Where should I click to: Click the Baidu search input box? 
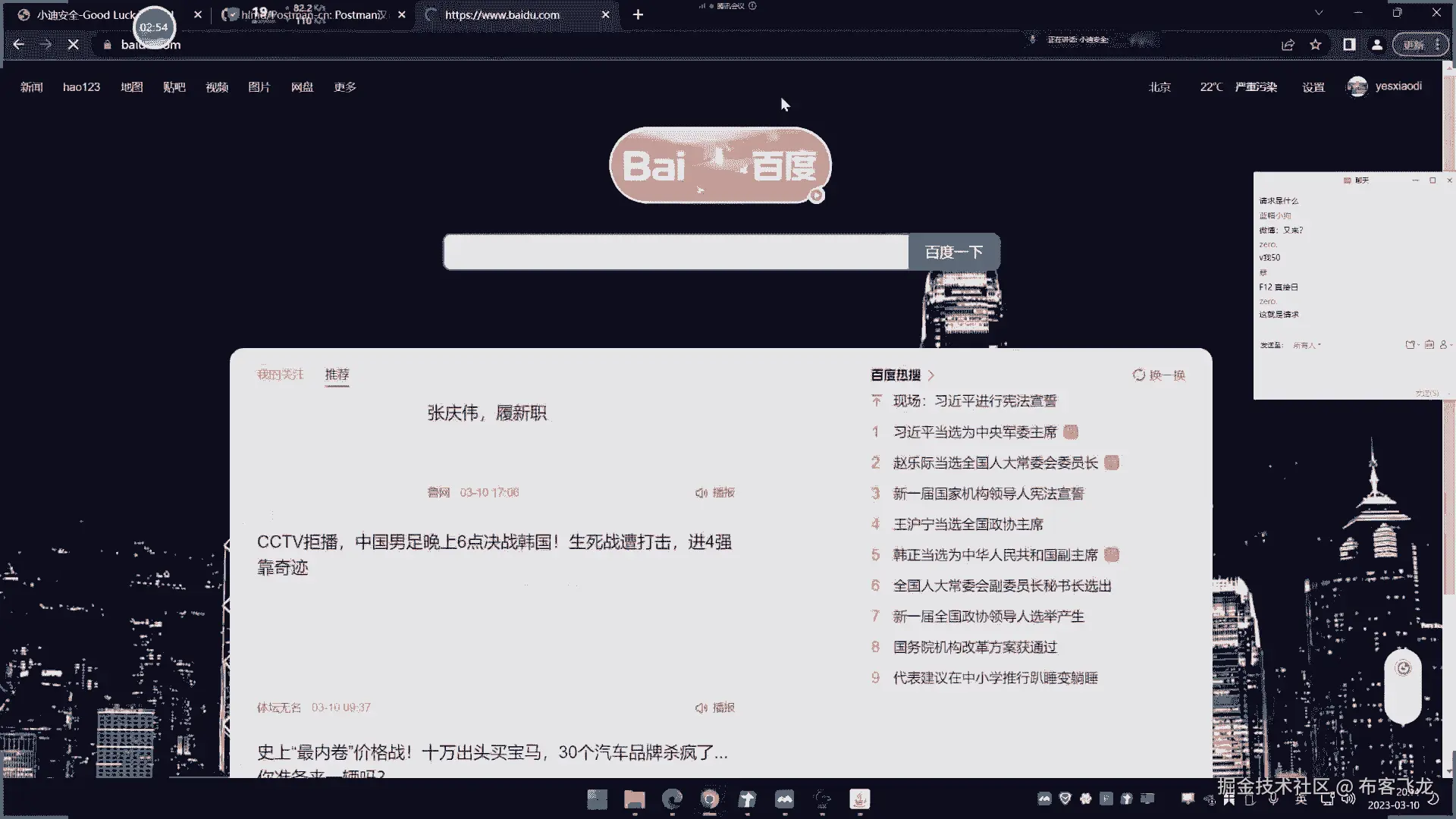(675, 252)
